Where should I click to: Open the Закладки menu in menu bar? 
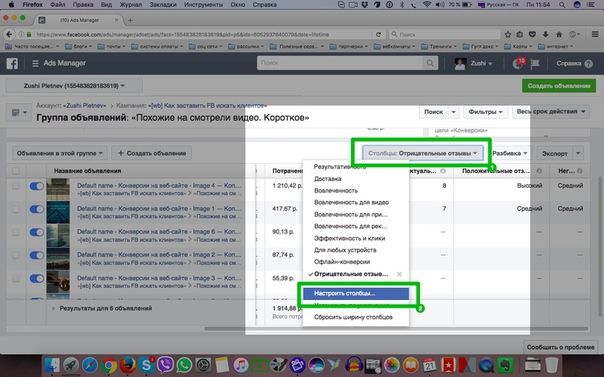tap(163, 5)
